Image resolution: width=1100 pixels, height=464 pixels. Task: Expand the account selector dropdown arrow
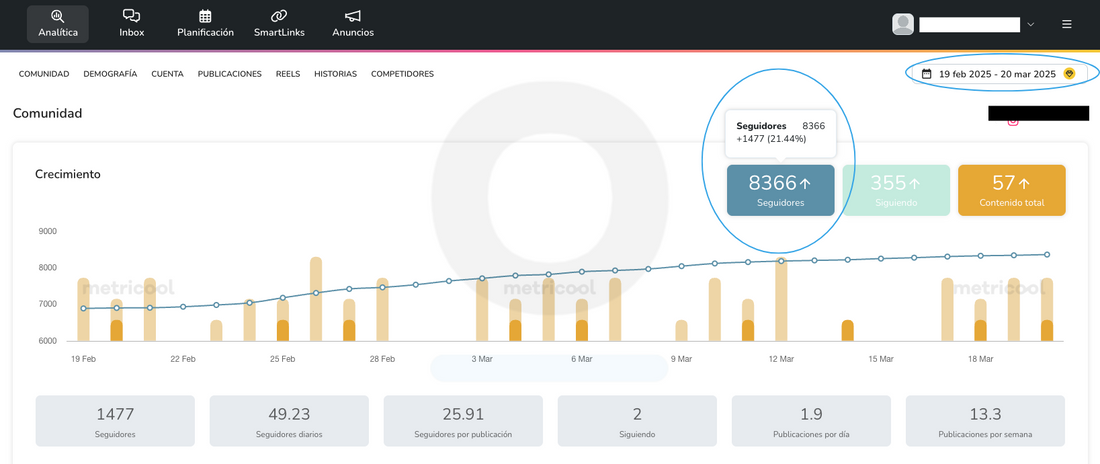point(1031,24)
